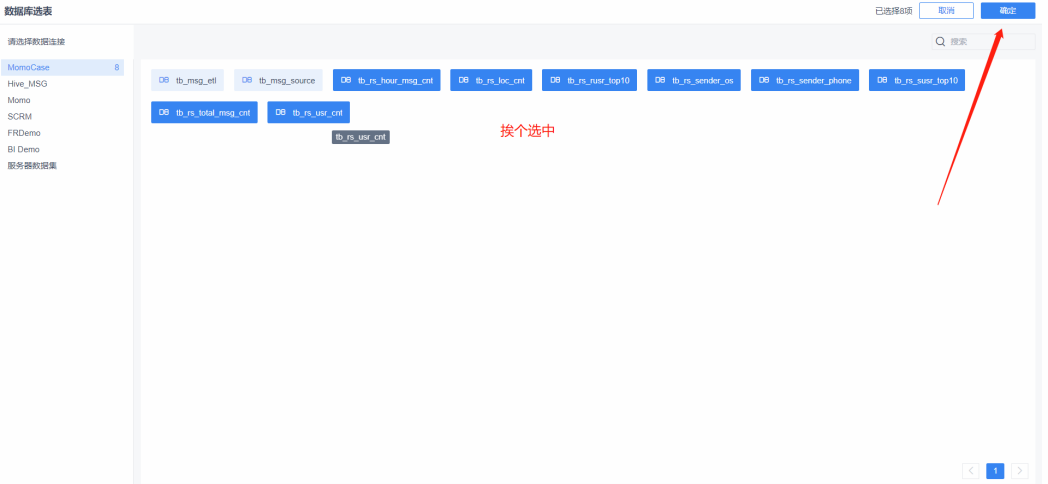The width and height of the screenshot is (1048, 484).
Task: Go to previous page arrow
Action: tap(970, 471)
